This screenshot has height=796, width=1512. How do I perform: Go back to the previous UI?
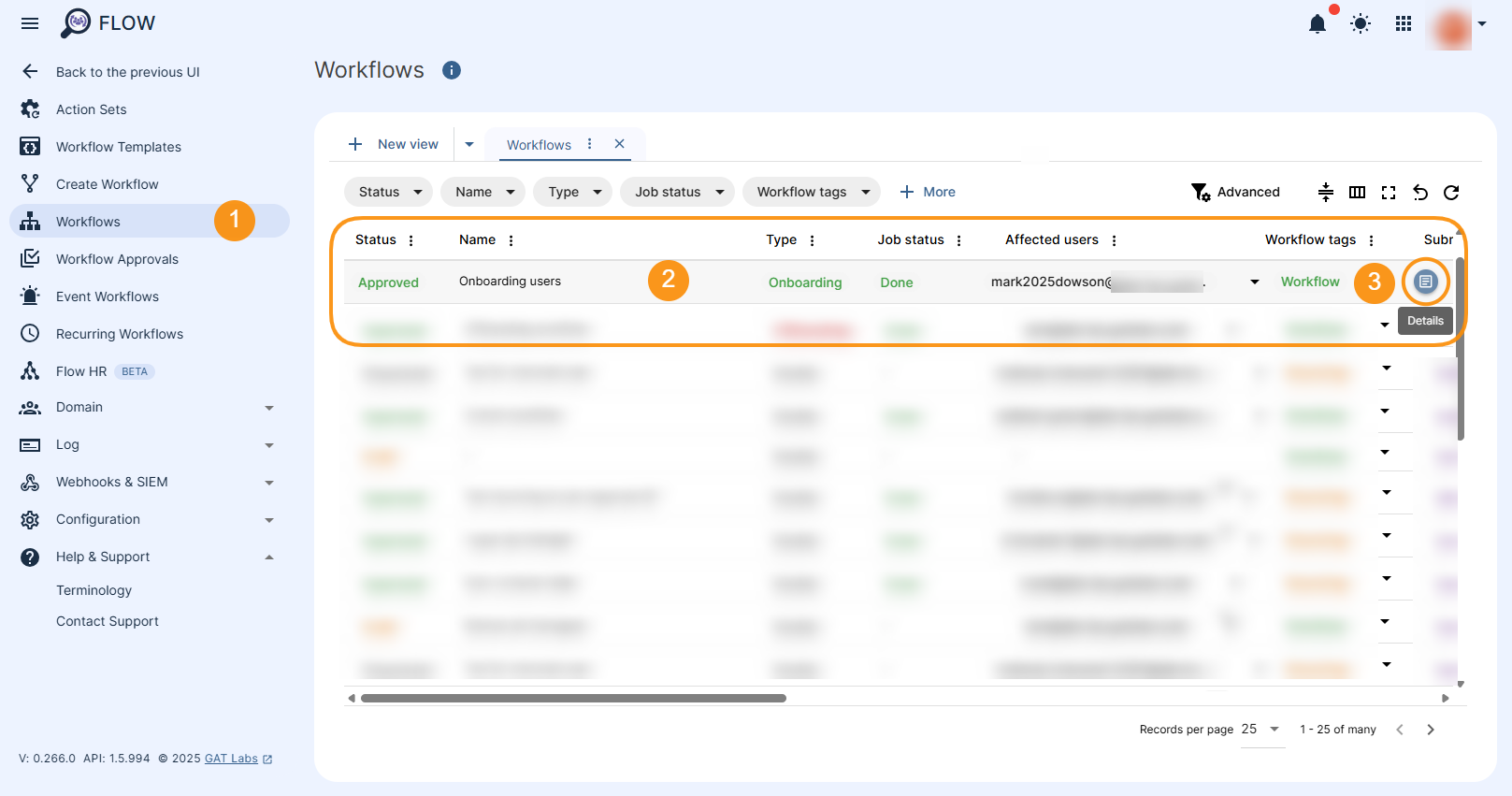click(128, 72)
